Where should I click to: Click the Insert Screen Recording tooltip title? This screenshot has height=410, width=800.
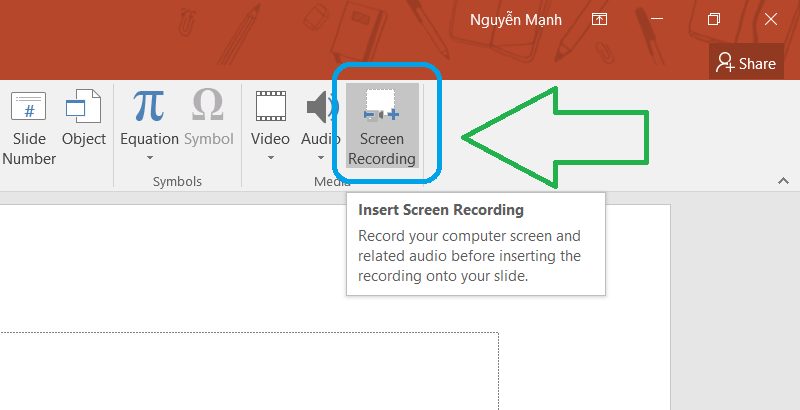point(441,210)
